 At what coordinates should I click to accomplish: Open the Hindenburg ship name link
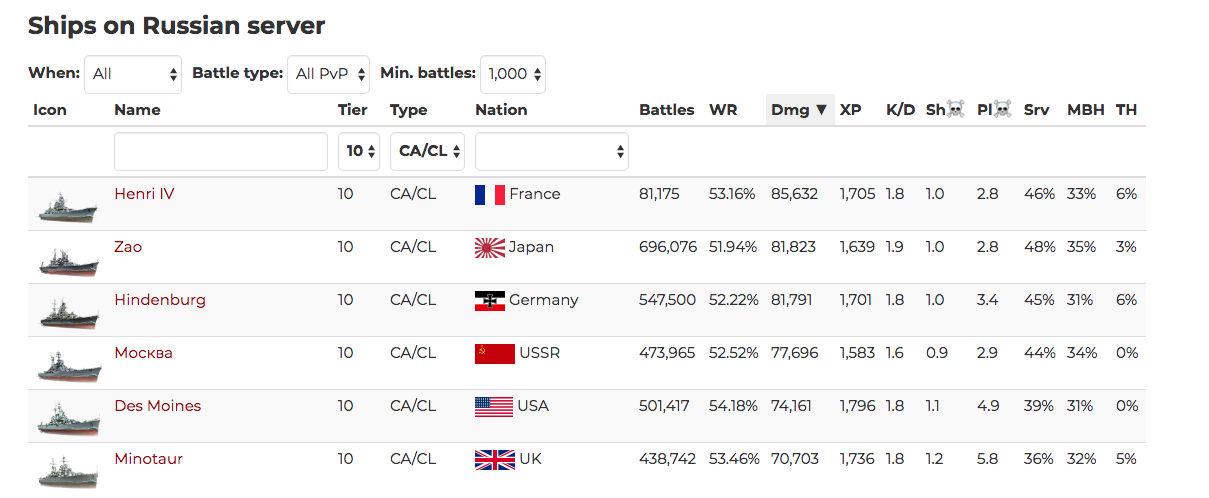tap(160, 300)
